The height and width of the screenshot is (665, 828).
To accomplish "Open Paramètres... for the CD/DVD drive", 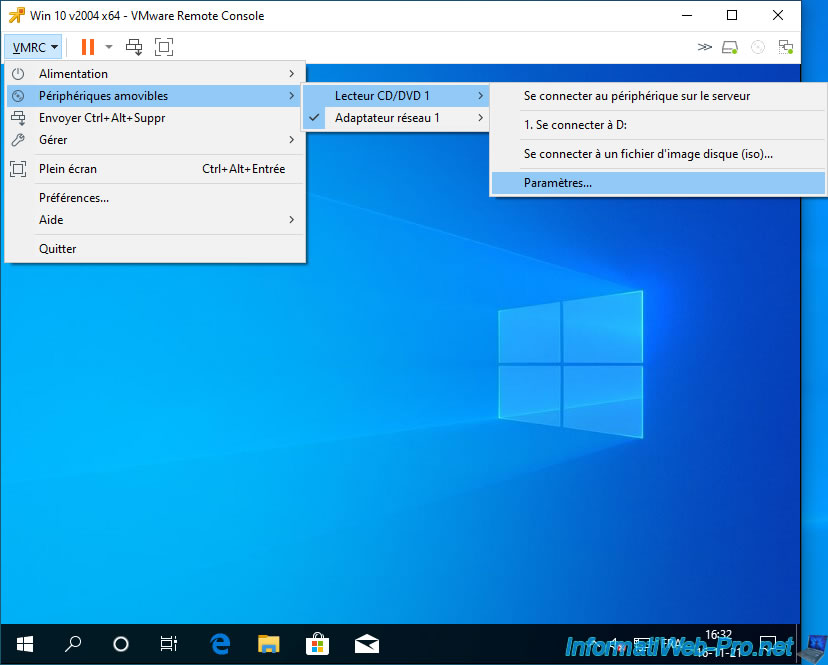I will 658,183.
